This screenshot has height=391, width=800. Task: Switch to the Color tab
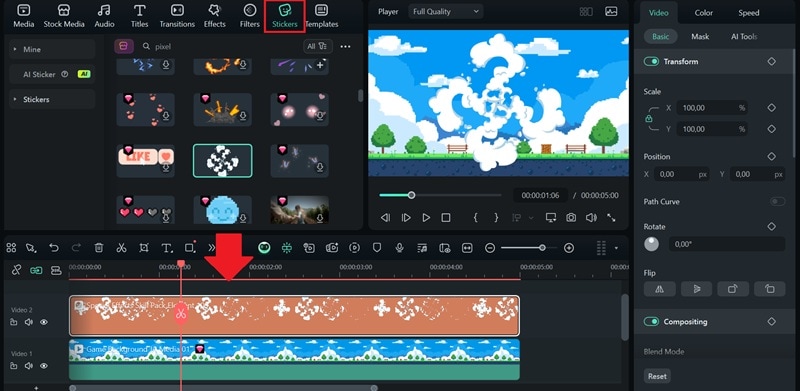704,13
